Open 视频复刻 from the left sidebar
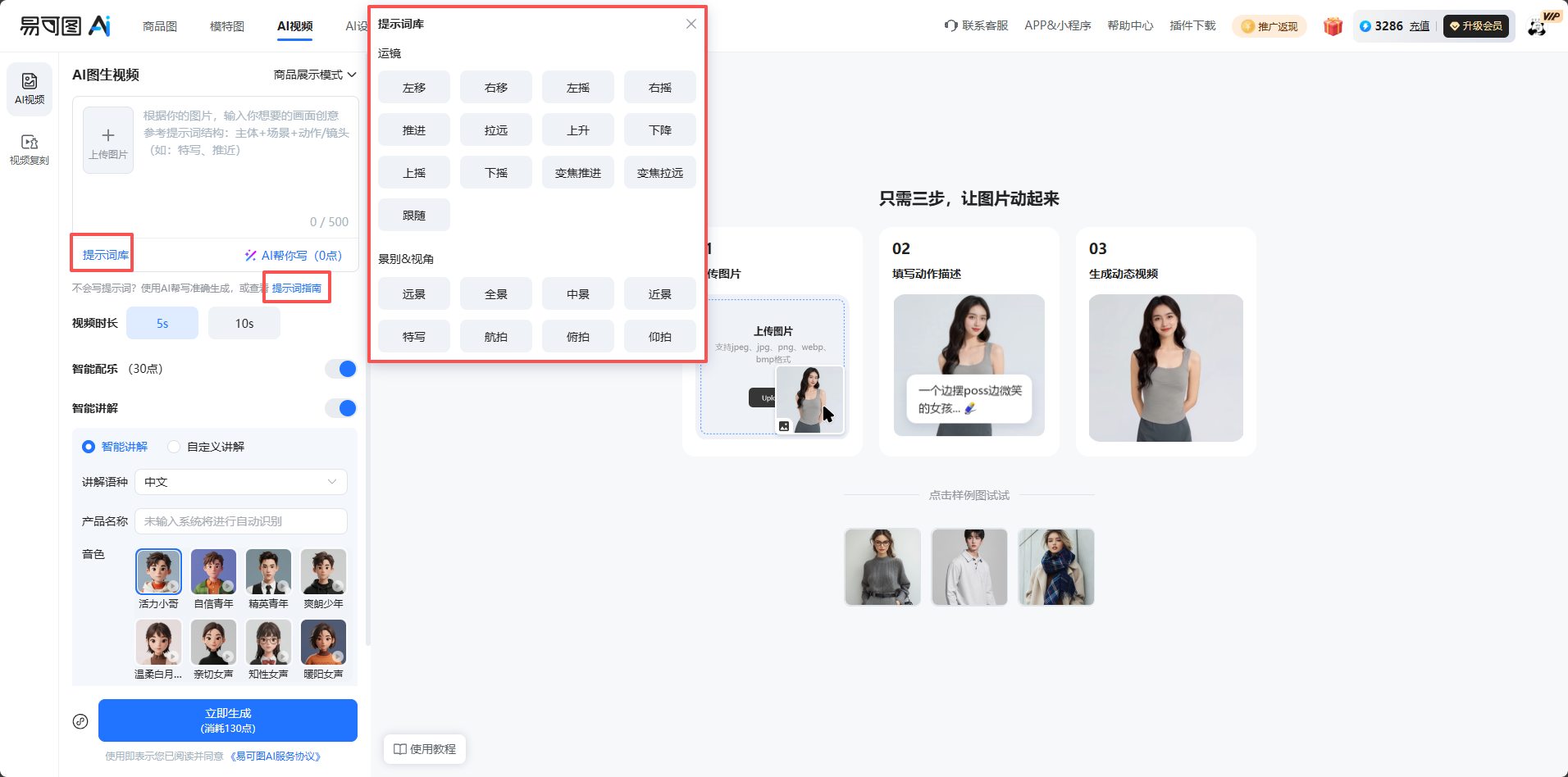Screen dimensions: 1568x777 tap(30, 149)
